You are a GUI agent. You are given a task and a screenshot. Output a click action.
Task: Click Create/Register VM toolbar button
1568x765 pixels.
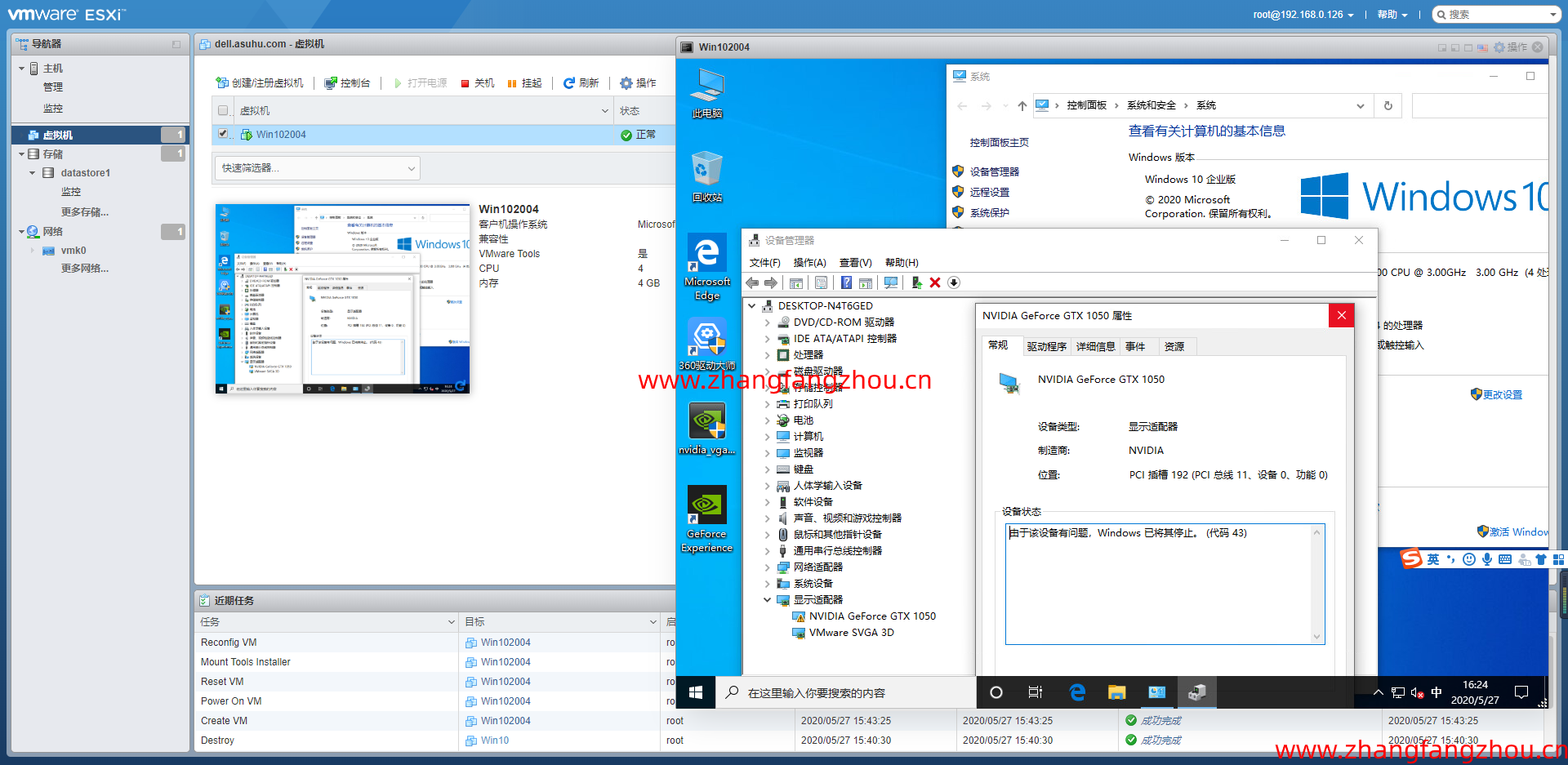click(260, 83)
